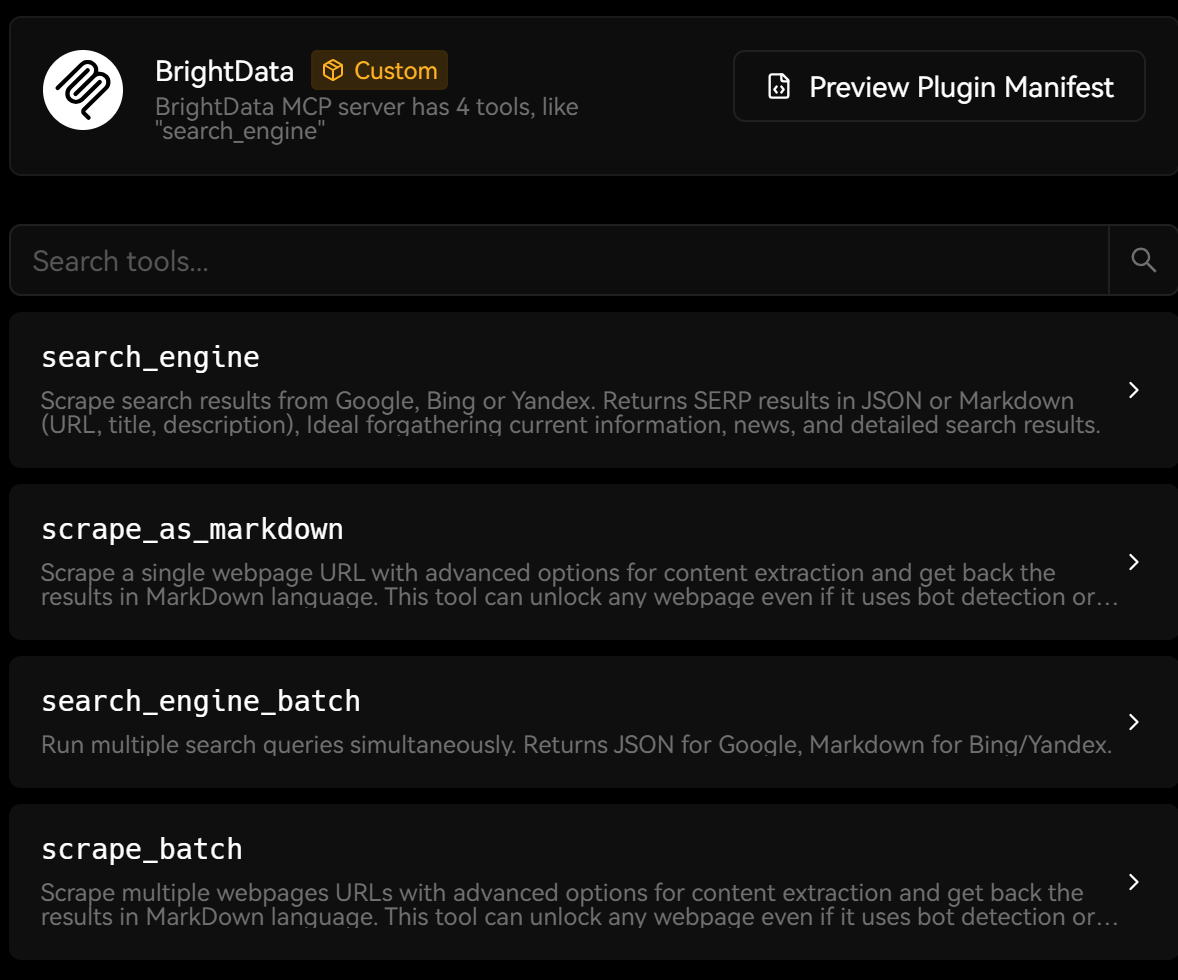Screen dimensions: 1178x980
Task: Click the magnifying glass search icon
Action: click(x=1143, y=260)
